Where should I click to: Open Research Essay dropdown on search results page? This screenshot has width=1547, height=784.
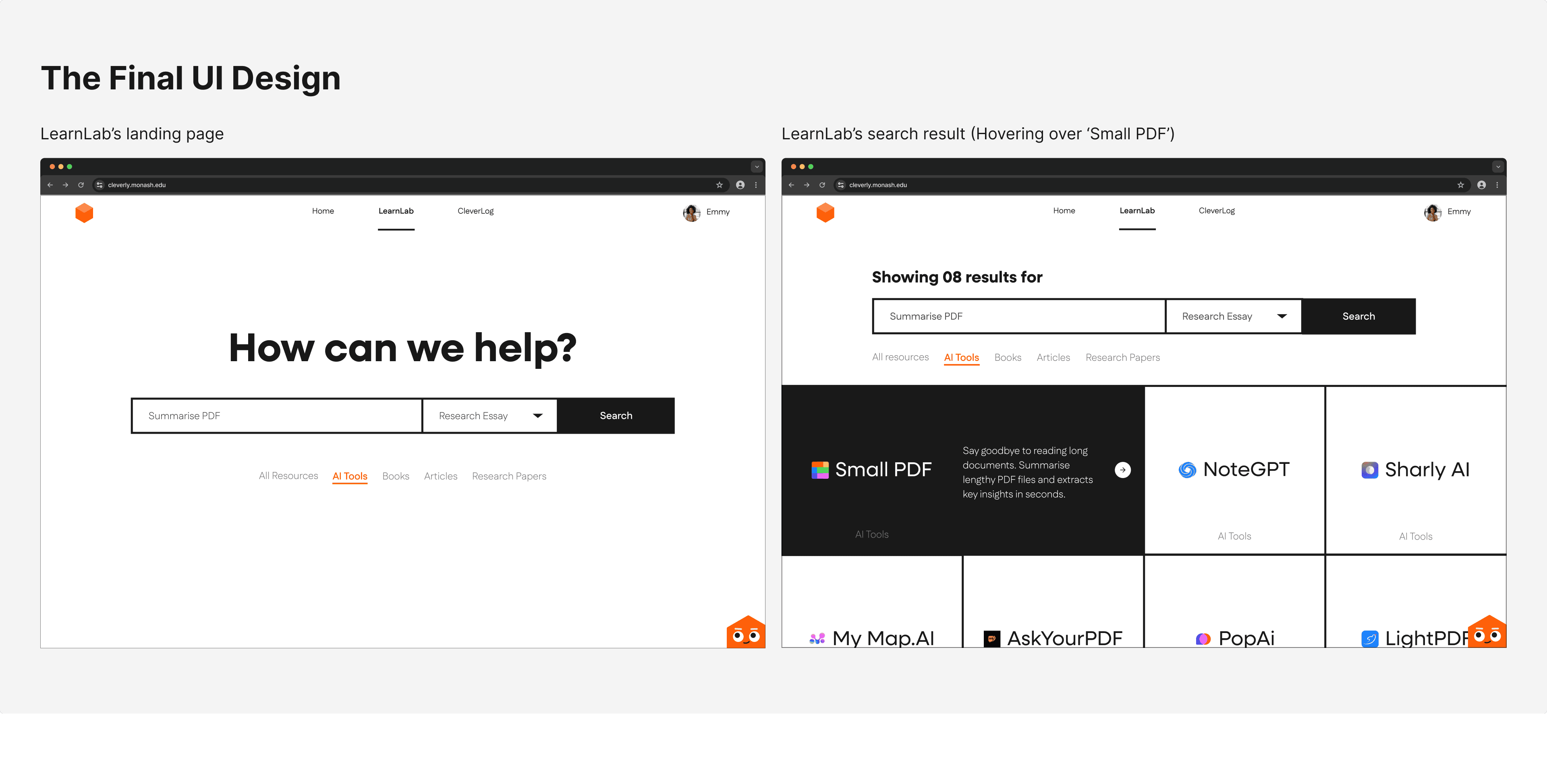pyautogui.click(x=1233, y=316)
